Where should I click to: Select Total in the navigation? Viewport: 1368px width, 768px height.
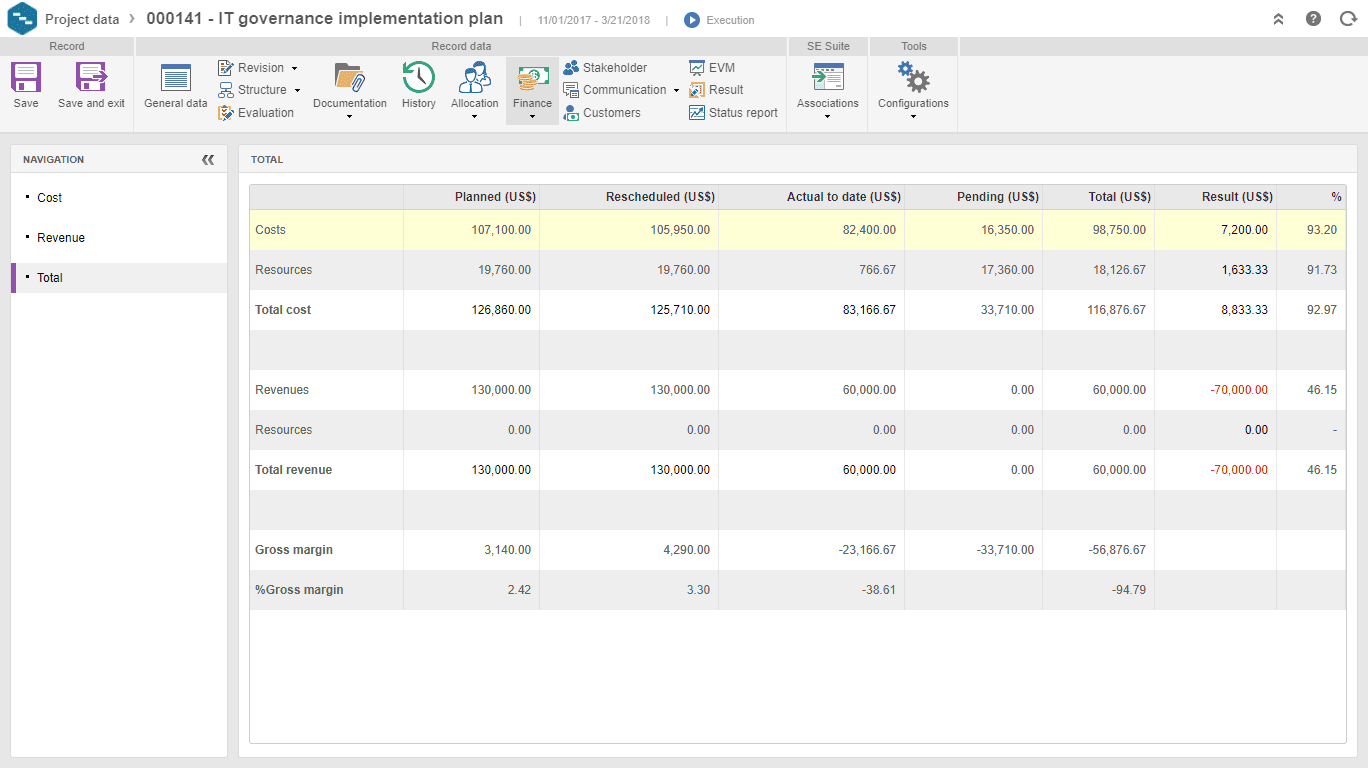click(x=119, y=278)
